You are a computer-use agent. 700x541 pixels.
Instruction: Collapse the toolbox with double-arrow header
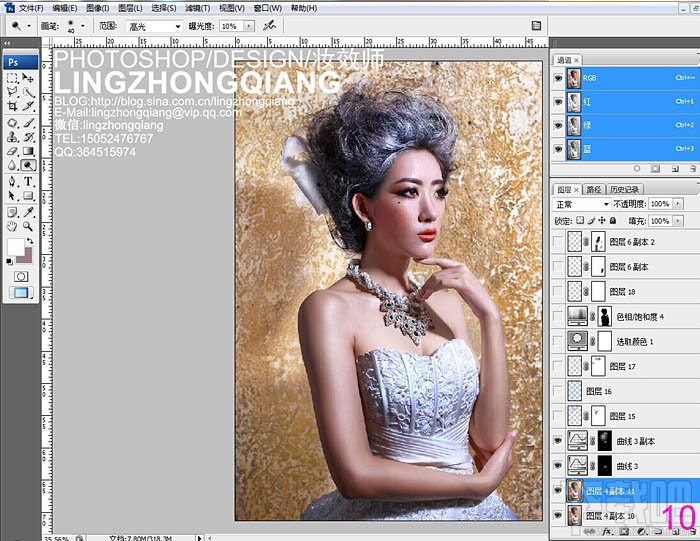click(7, 43)
